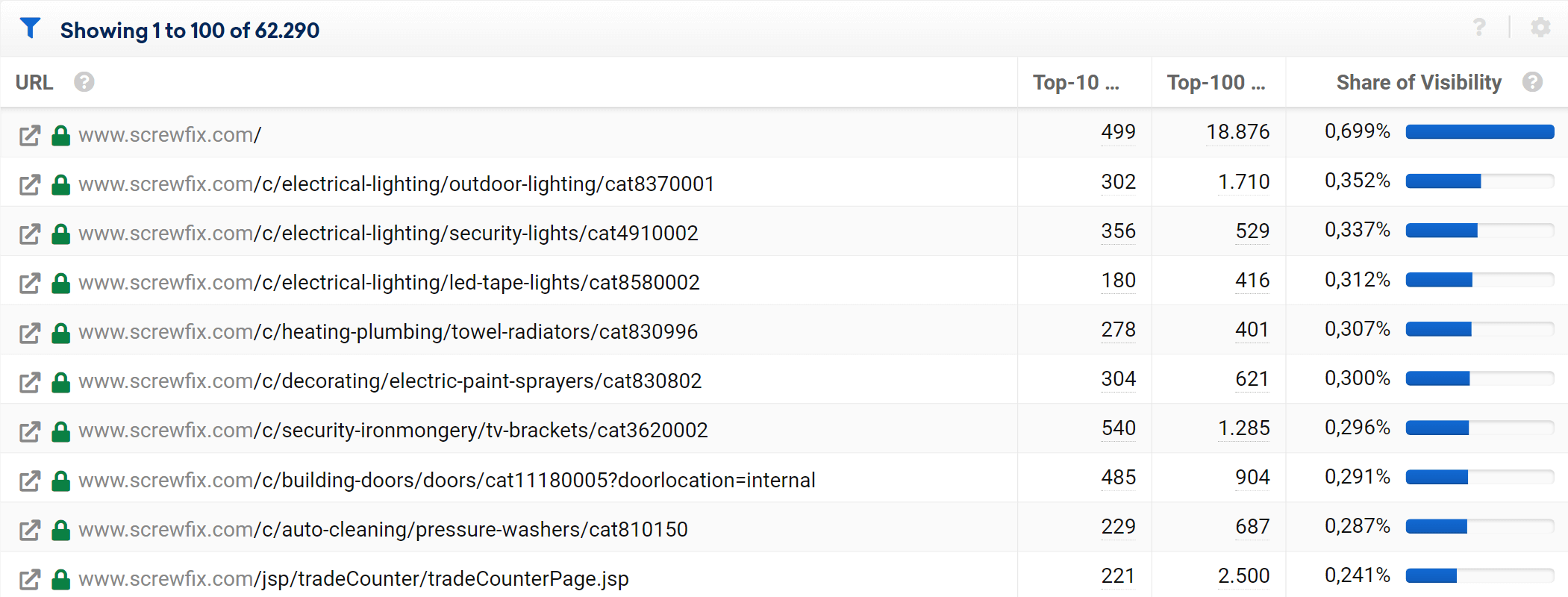The image size is (1568, 597).
Task: Click the 0,352% visibility bar
Action: point(1480,181)
